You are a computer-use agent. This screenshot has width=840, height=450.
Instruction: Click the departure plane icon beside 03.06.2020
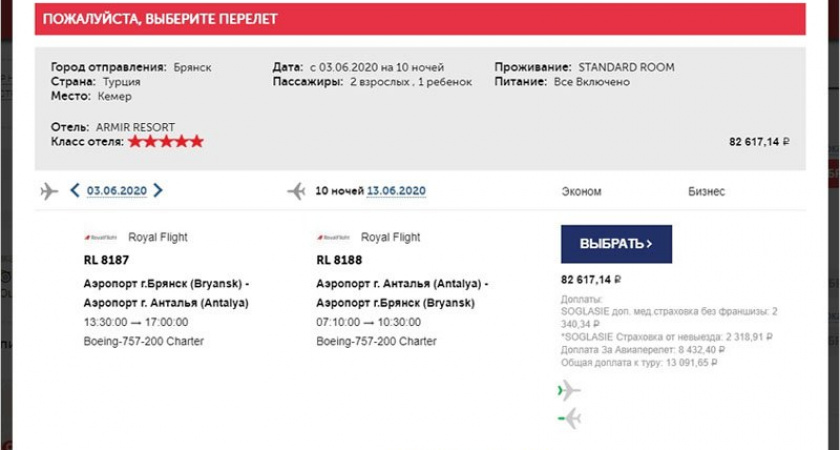point(49,192)
